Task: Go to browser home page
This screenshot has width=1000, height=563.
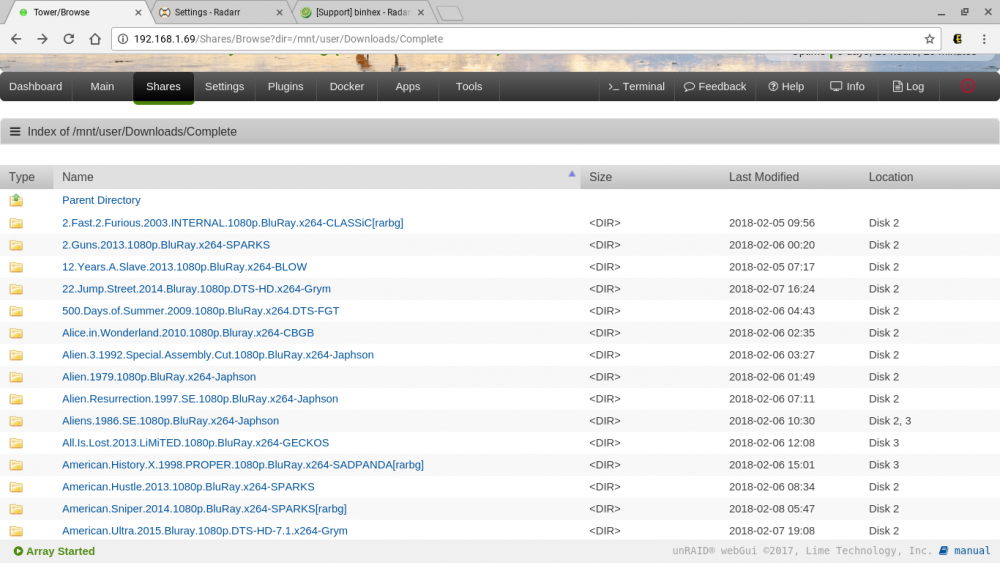Action: [95, 39]
